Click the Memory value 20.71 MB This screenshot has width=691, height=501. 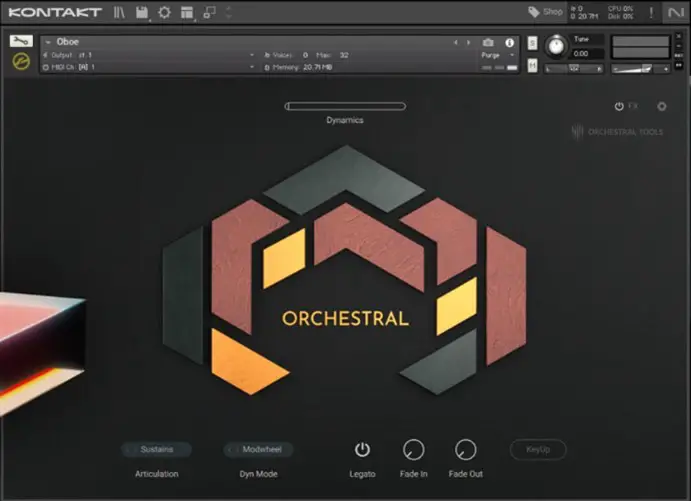tap(318, 67)
